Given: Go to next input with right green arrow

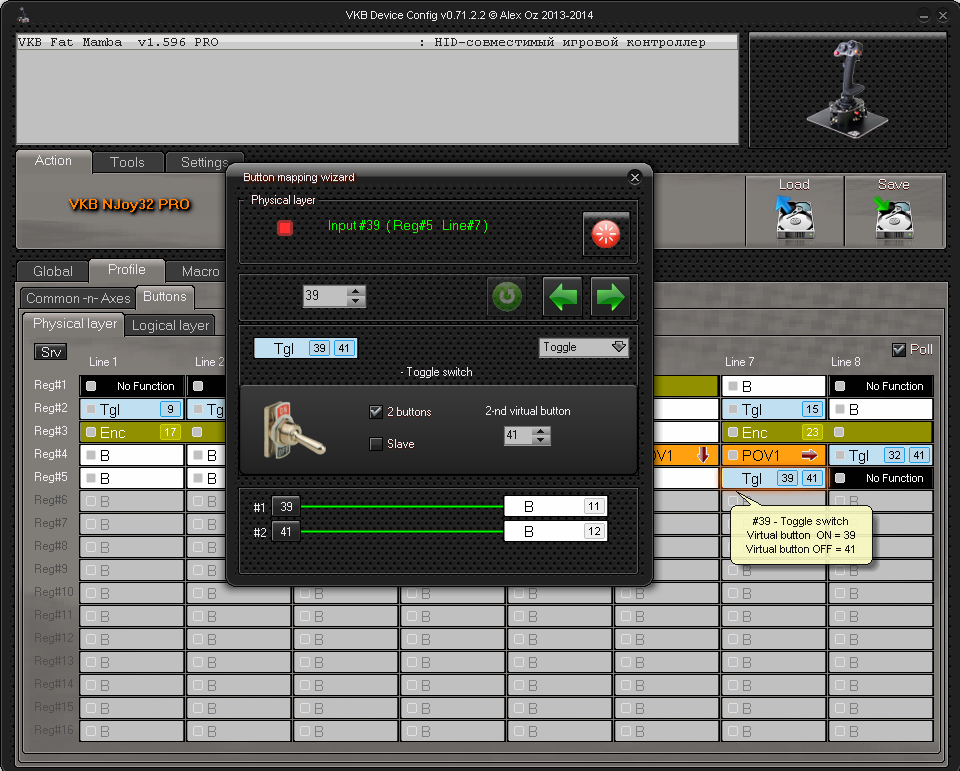Looking at the screenshot, I should click(610, 296).
